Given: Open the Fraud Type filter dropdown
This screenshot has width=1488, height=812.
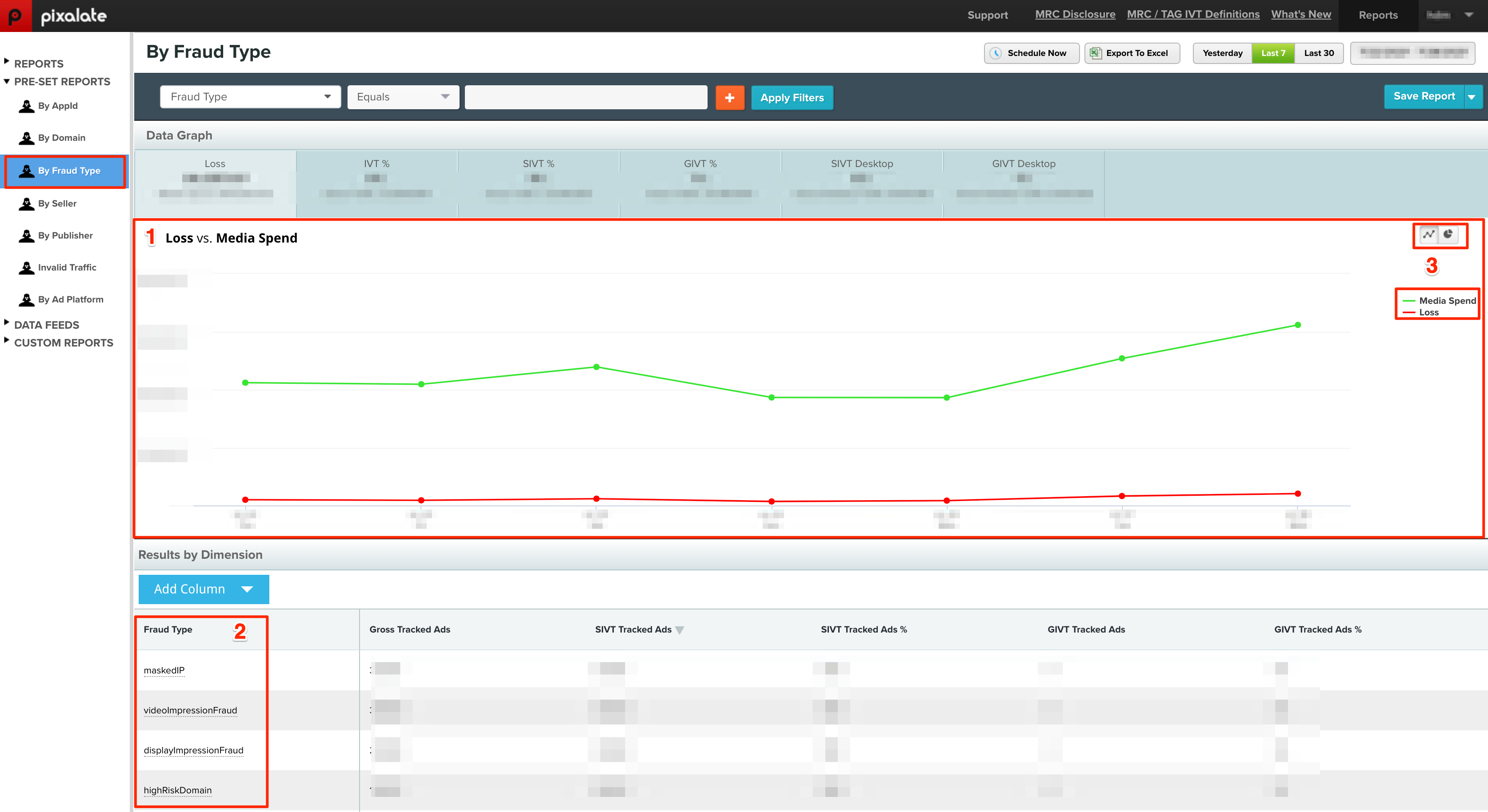Looking at the screenshot, I should [x=250, y=97].
